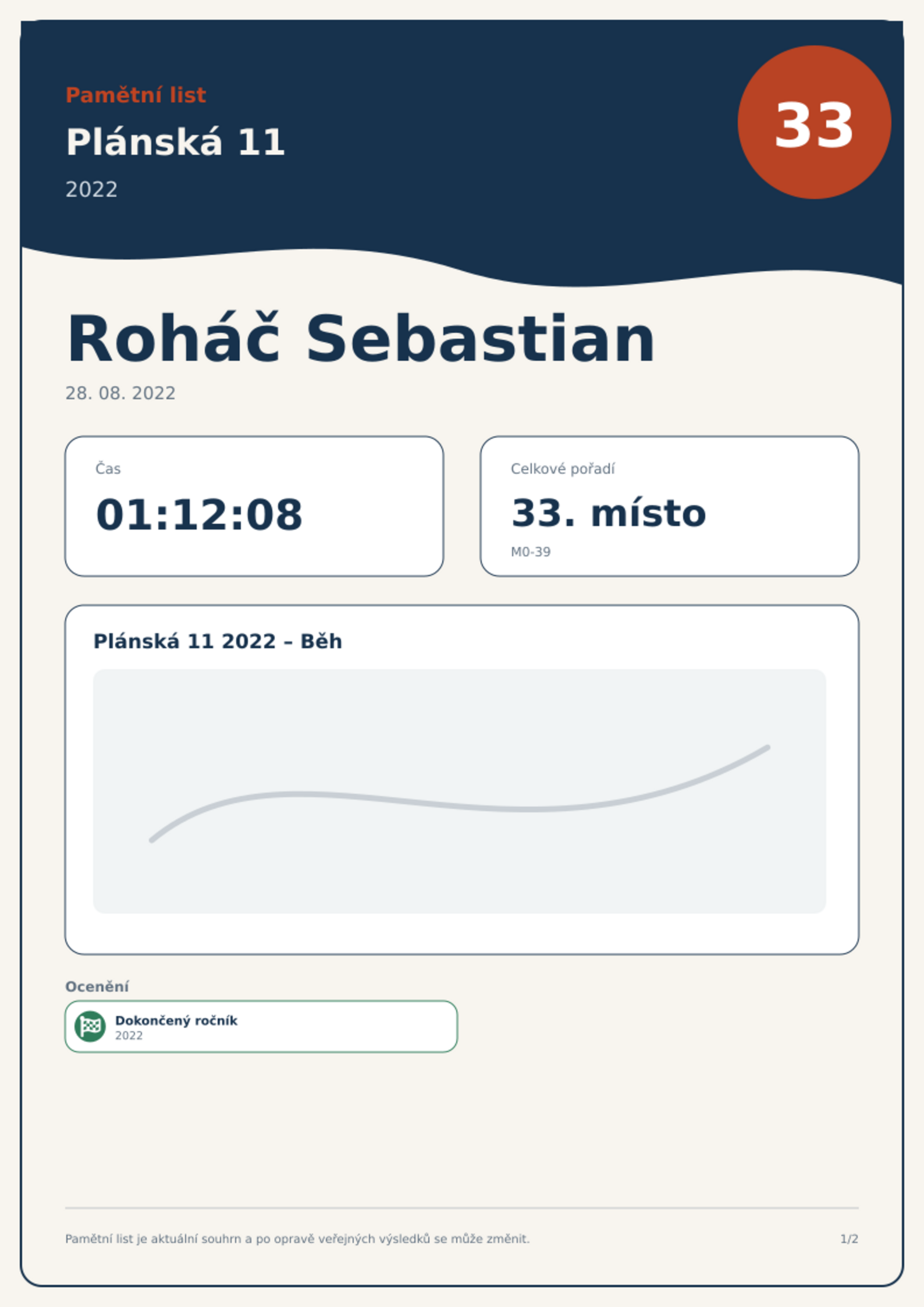Click the Čas time card
Viewport: 924px width, 1307px height.
(254, 506)
